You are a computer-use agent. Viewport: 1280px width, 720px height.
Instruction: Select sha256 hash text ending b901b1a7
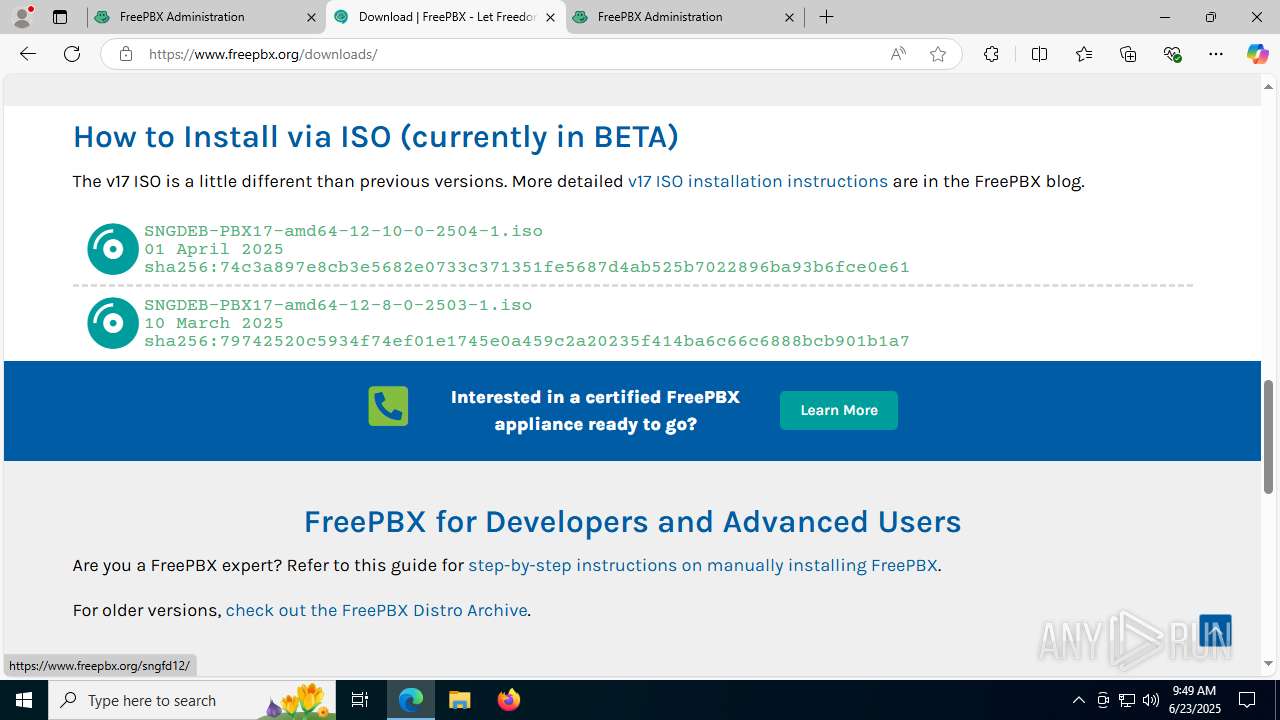click(x=527, y=342)
